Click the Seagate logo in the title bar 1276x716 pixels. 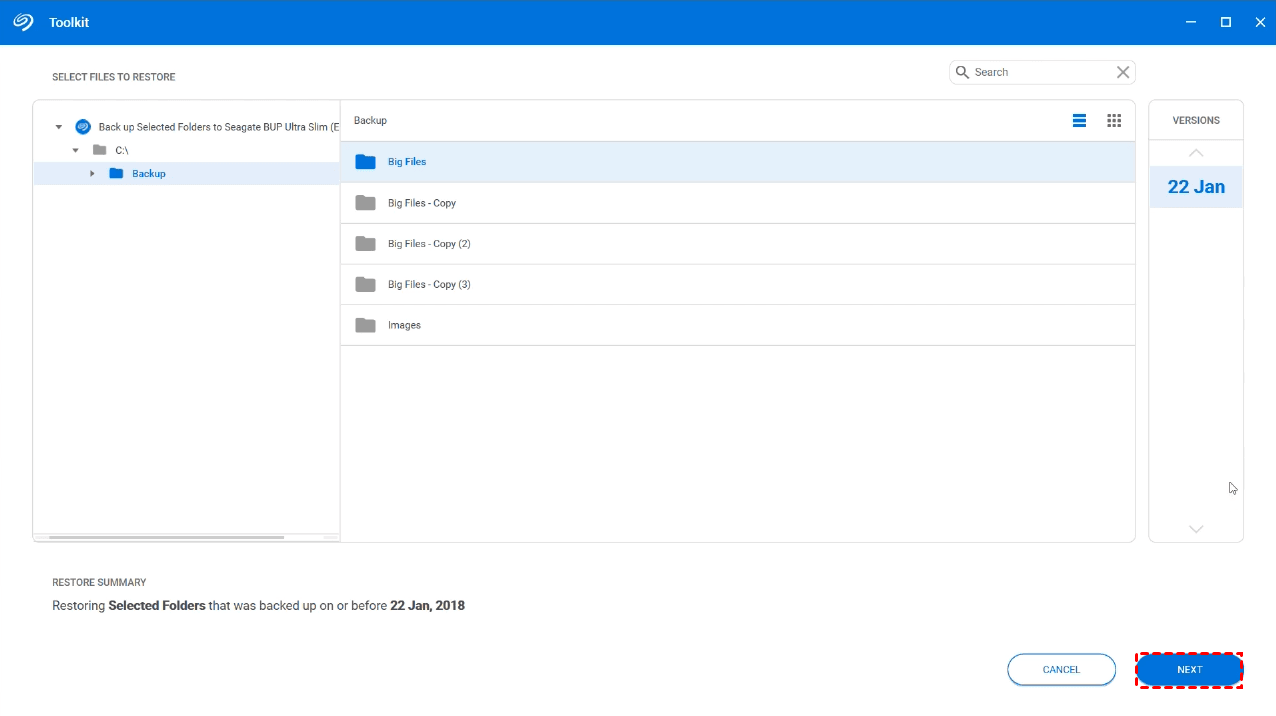tap(22, 21)
